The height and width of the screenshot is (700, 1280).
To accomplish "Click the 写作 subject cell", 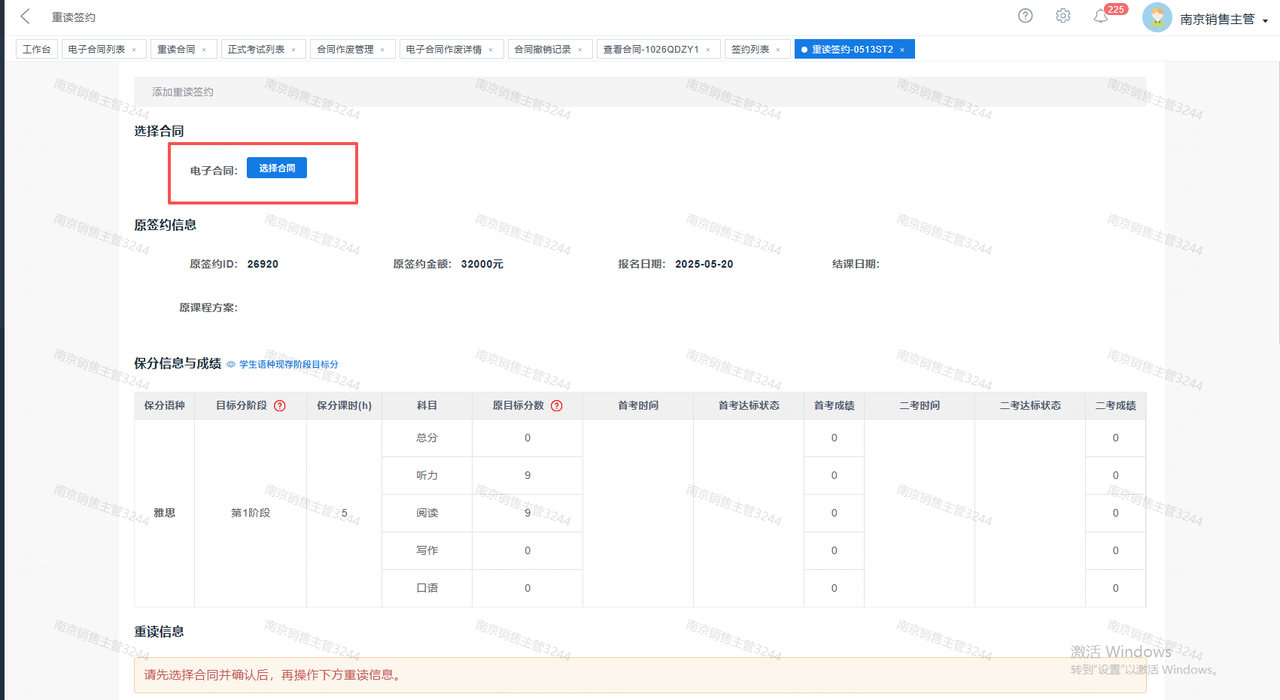I will coord(427,550).
